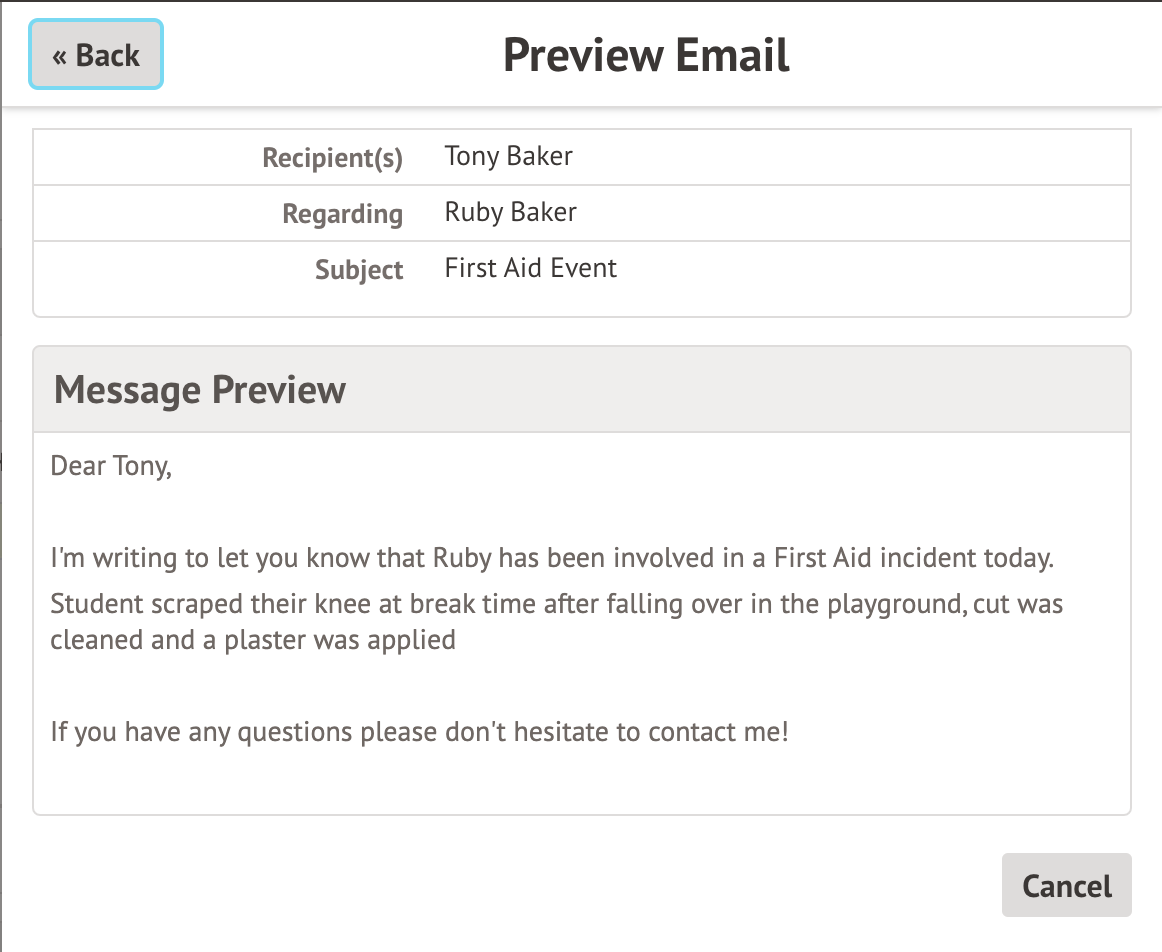
Task: Click recipient name Tony Baker
Action: pyautogui.click(x=508, y=156)
